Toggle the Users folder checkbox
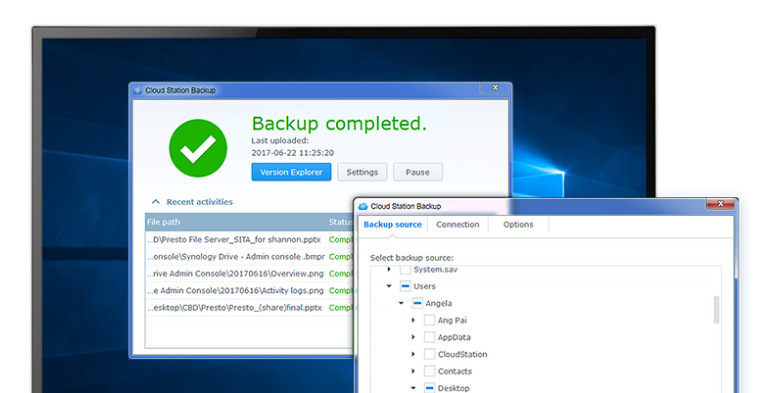The width and height of the screenshot is (763, 393). [405, 286]
